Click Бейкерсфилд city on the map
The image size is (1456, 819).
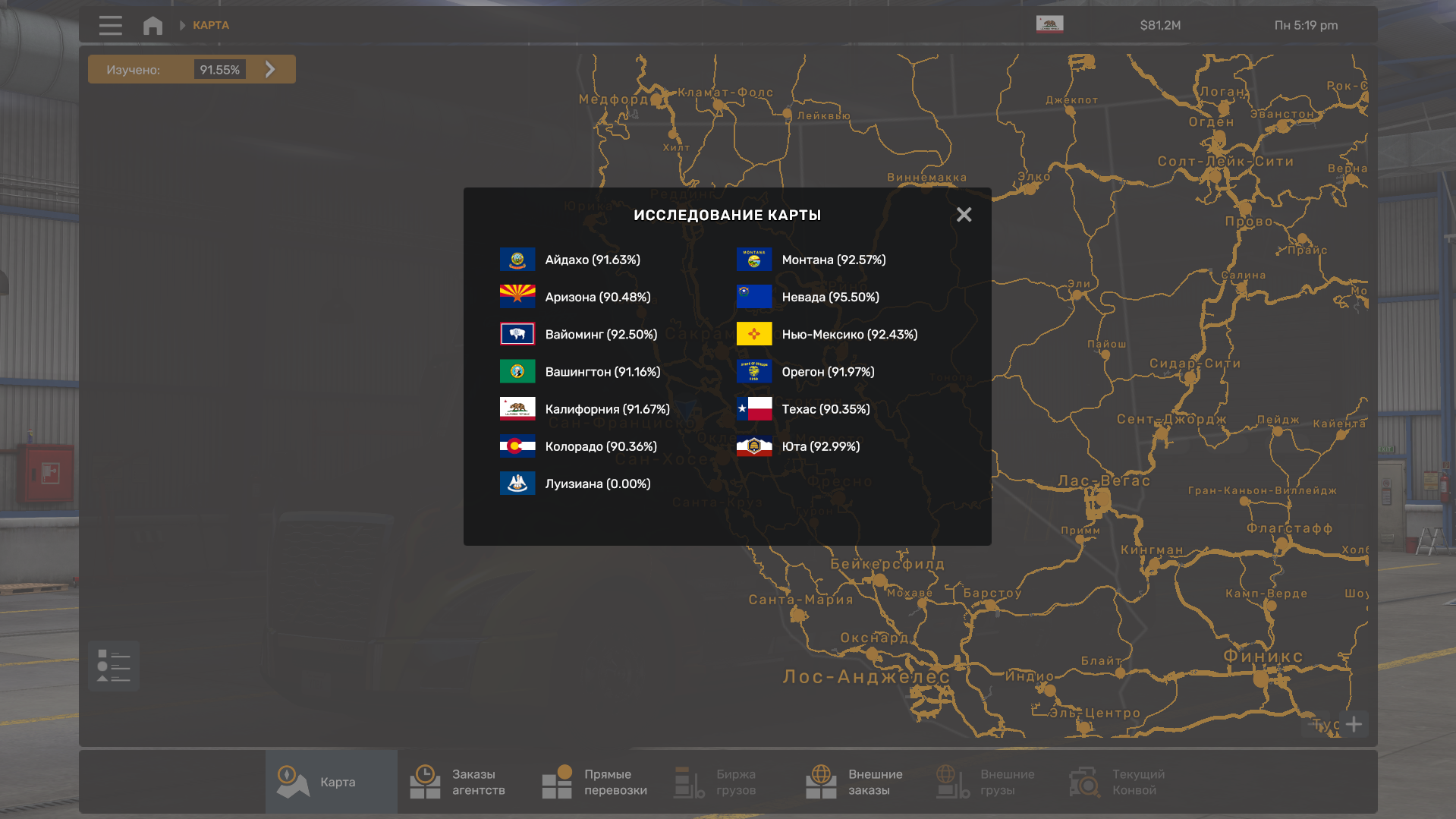(x=888, y=564)
